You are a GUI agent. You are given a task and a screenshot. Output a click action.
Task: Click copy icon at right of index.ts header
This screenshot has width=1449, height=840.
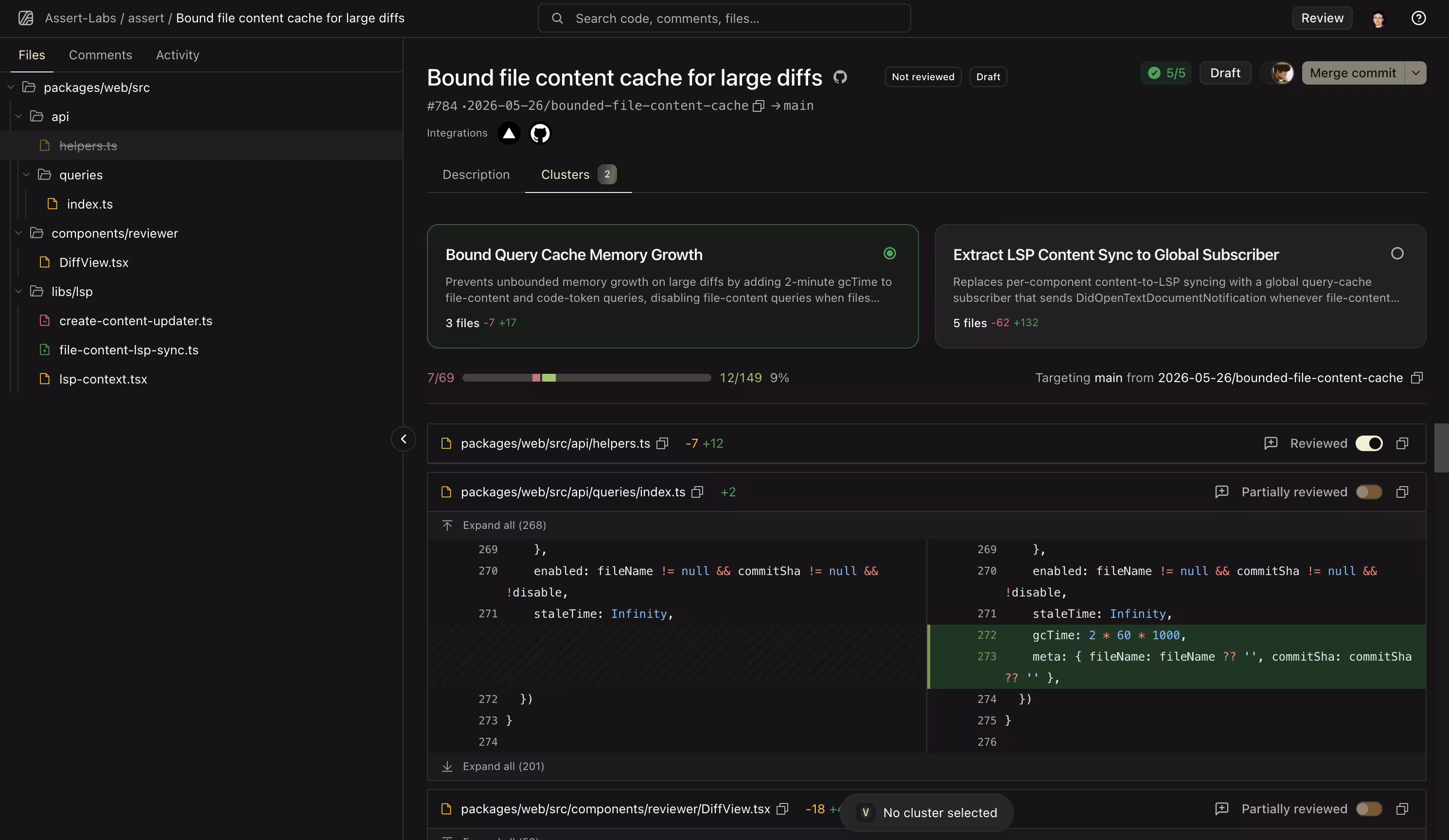[1402, 492]
